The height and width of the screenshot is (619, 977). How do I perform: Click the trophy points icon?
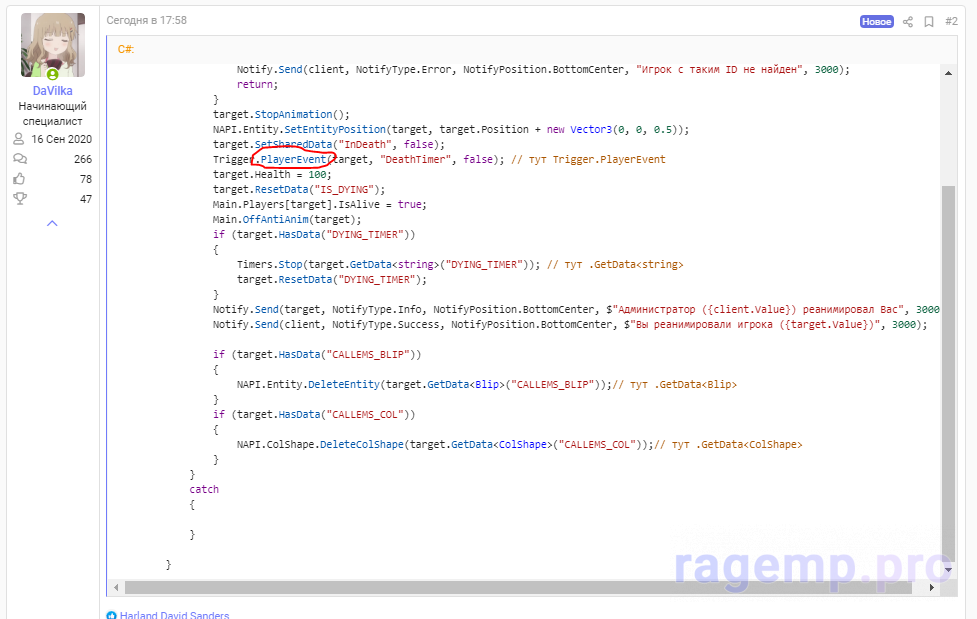pos(19,199)
